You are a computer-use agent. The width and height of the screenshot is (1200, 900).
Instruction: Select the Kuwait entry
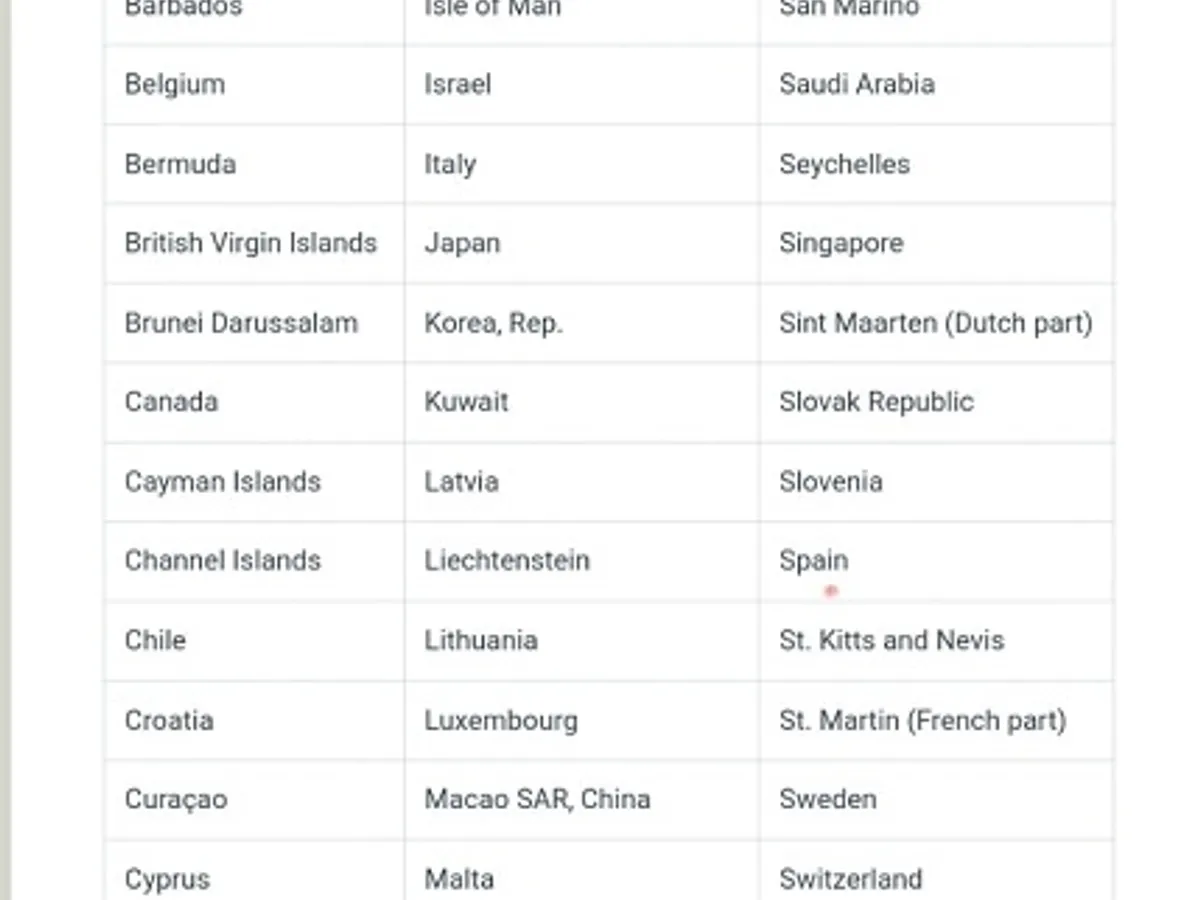click(466, 402)
